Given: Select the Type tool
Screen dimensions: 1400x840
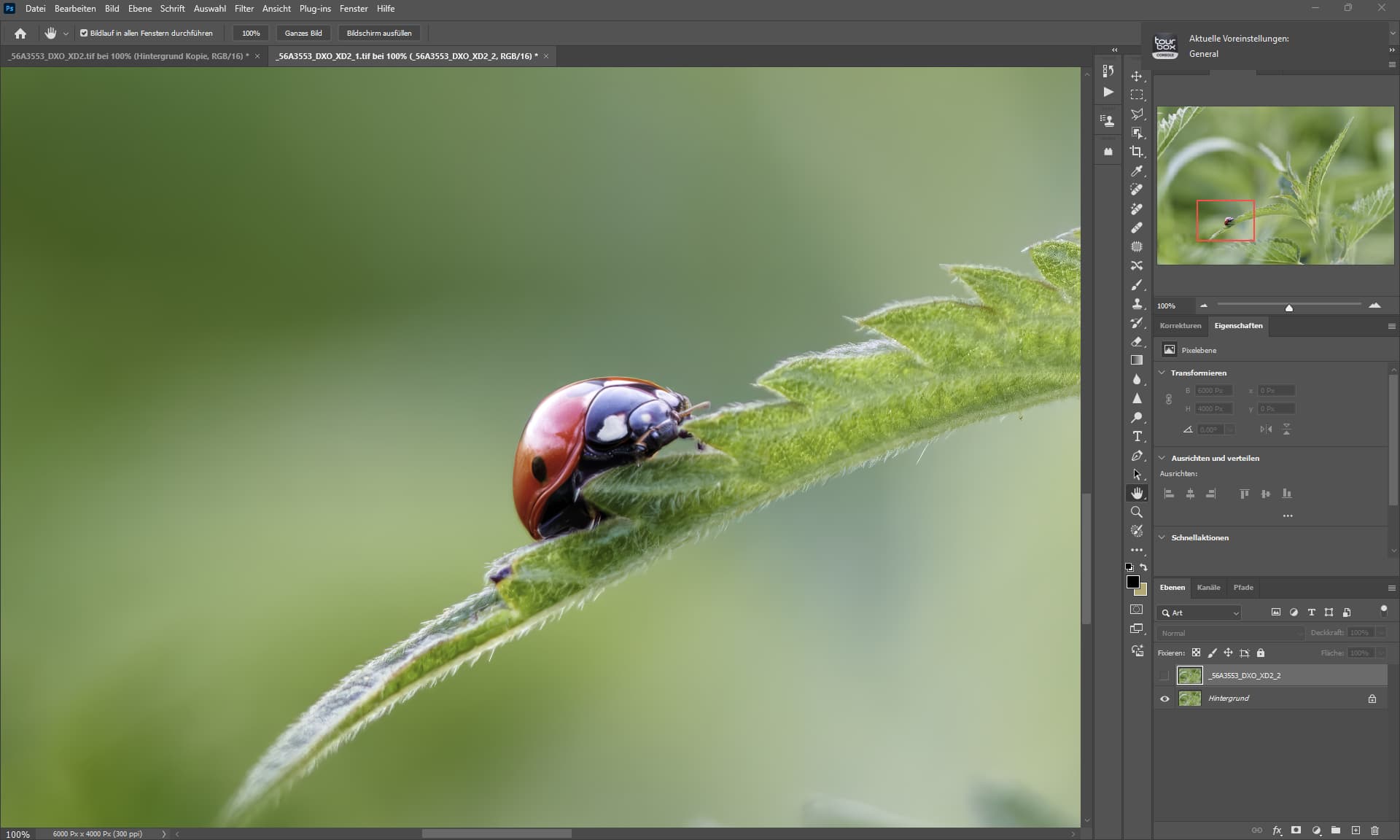Looking at the screenshot, I should (x=1136, y=436).
